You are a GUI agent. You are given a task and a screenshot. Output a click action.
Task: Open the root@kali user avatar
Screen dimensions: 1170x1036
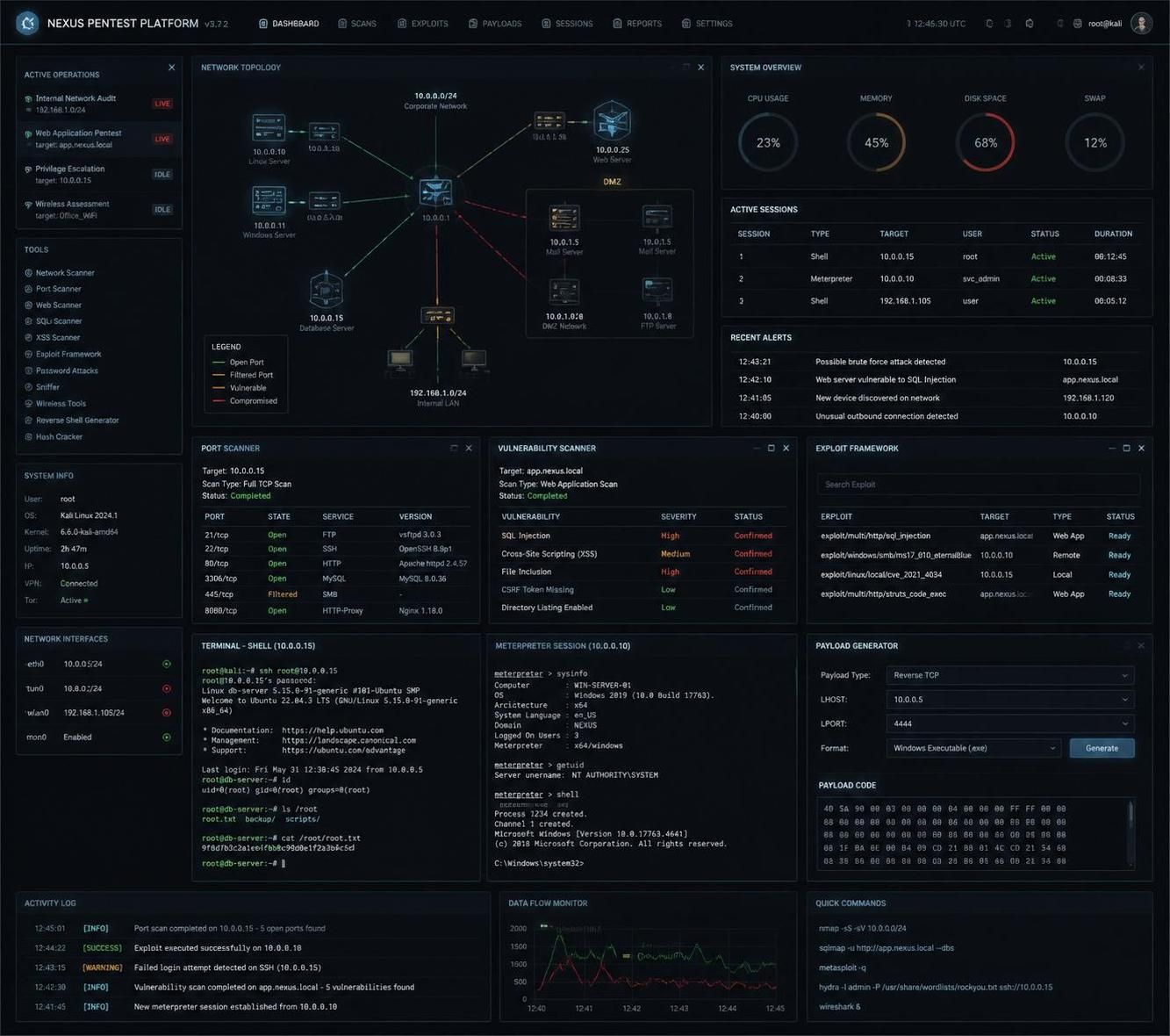(x=1141, y=24)
